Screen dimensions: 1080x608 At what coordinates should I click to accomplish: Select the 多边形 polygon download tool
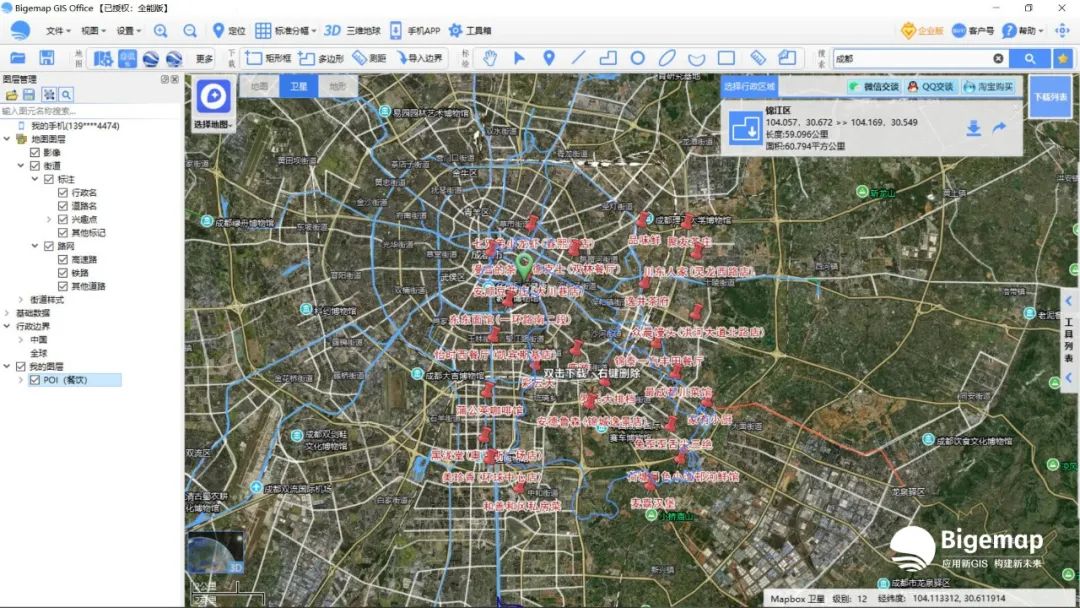point(321,59)
